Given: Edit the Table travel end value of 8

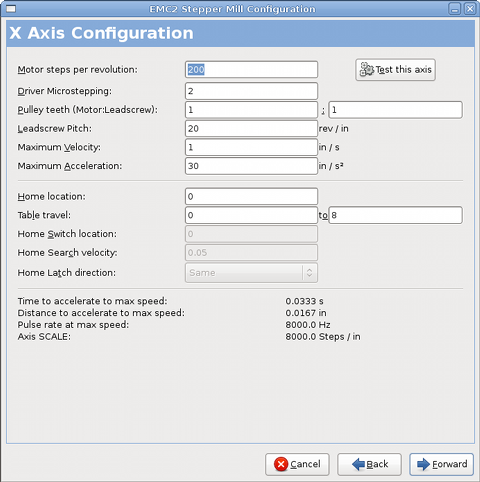Looking at the screenshot, I should pyautogui.click(x=395, y=215).
